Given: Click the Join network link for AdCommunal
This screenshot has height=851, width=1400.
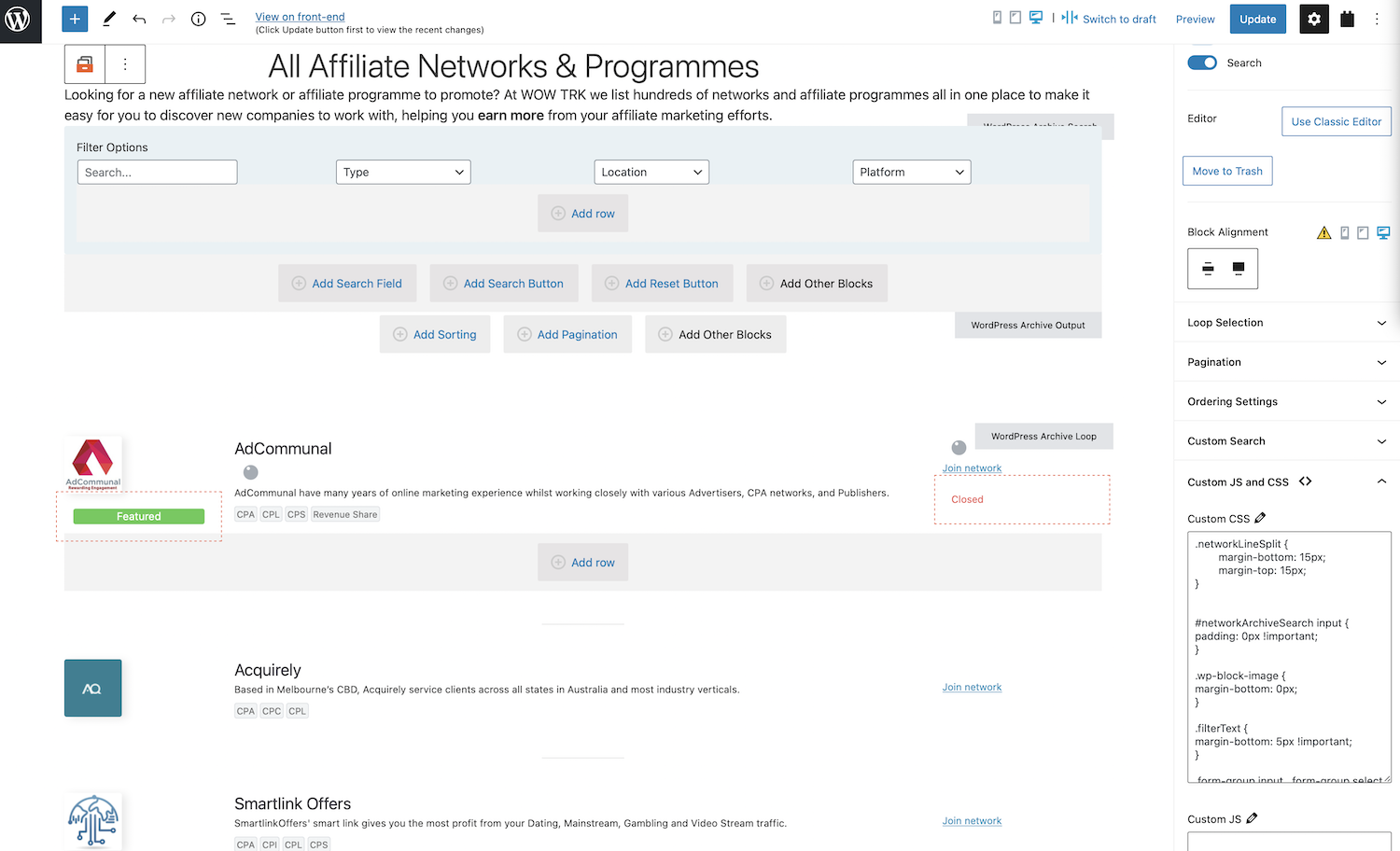Looking at the screenshot, I should tap(972, 468).
